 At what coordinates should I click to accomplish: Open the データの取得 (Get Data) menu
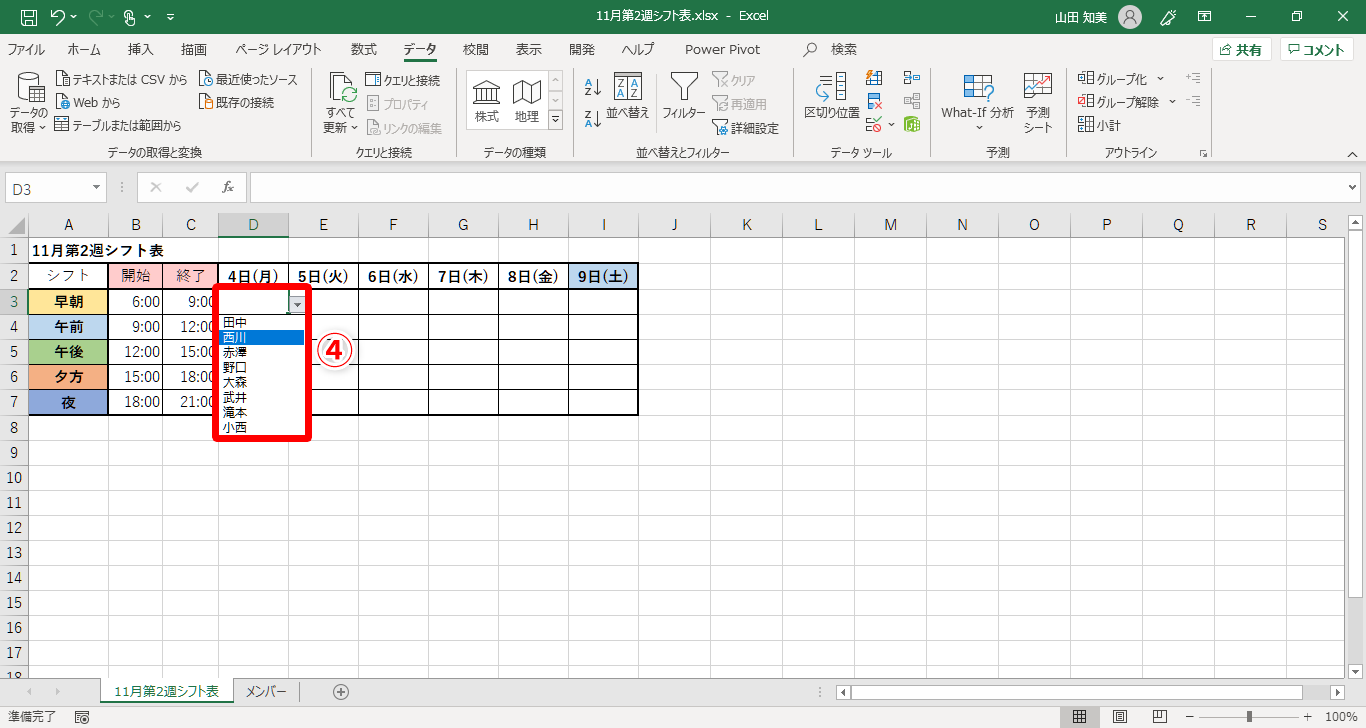tap(29, 105)
